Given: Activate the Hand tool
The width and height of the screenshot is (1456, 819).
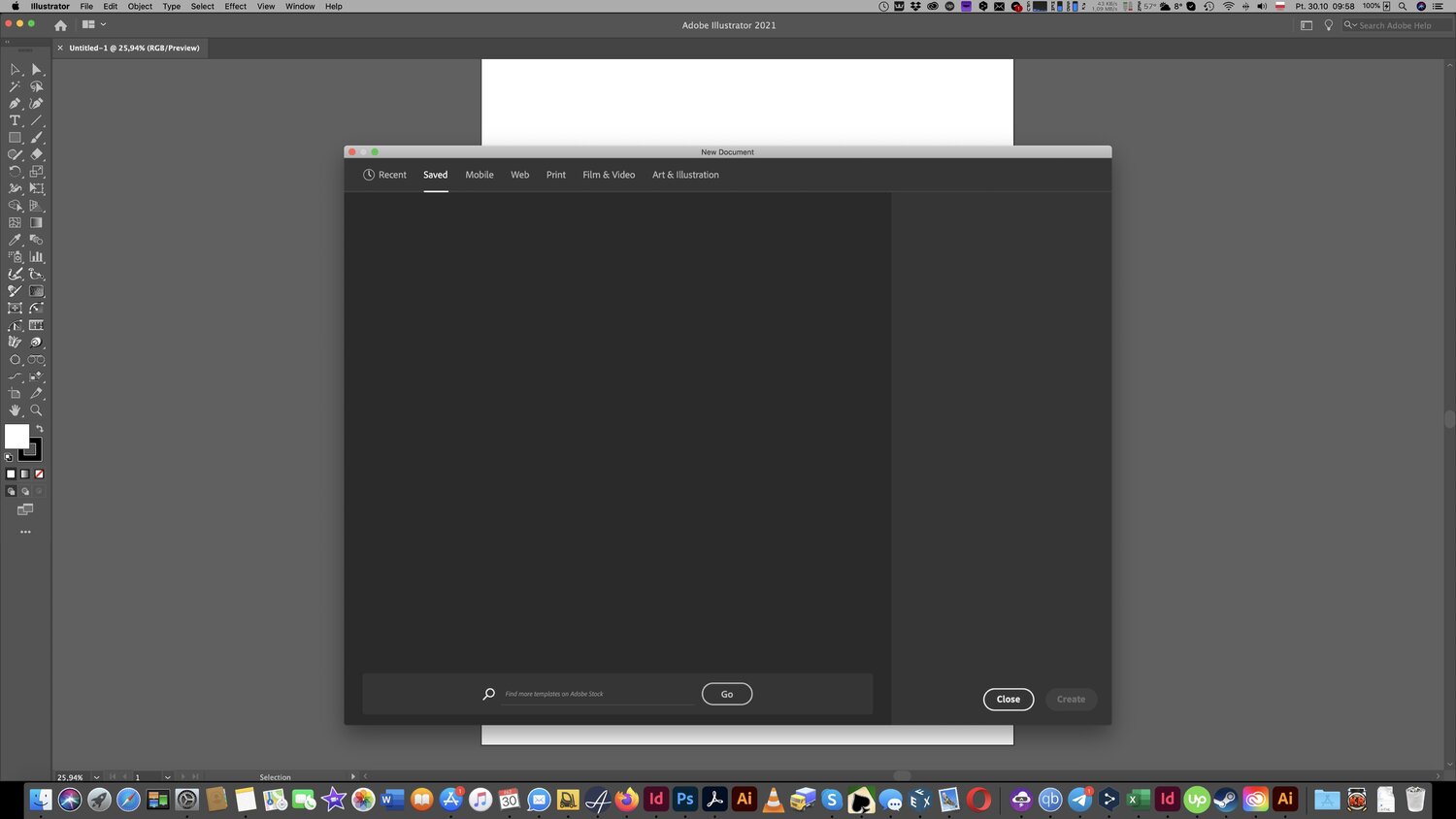Looking at the screenshot, I should click(15, 410).
